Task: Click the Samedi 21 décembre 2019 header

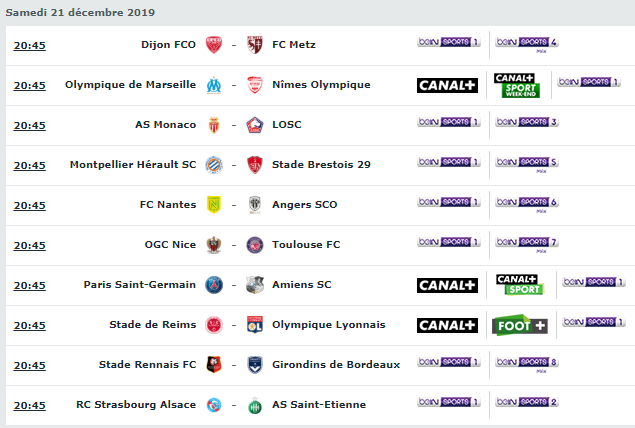Action: [80, 13]
